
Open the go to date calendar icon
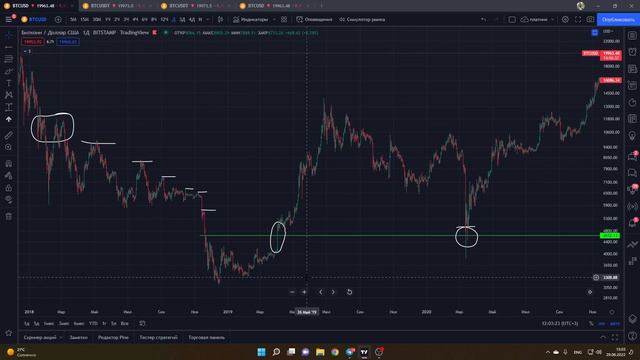[x=142, y=323]
